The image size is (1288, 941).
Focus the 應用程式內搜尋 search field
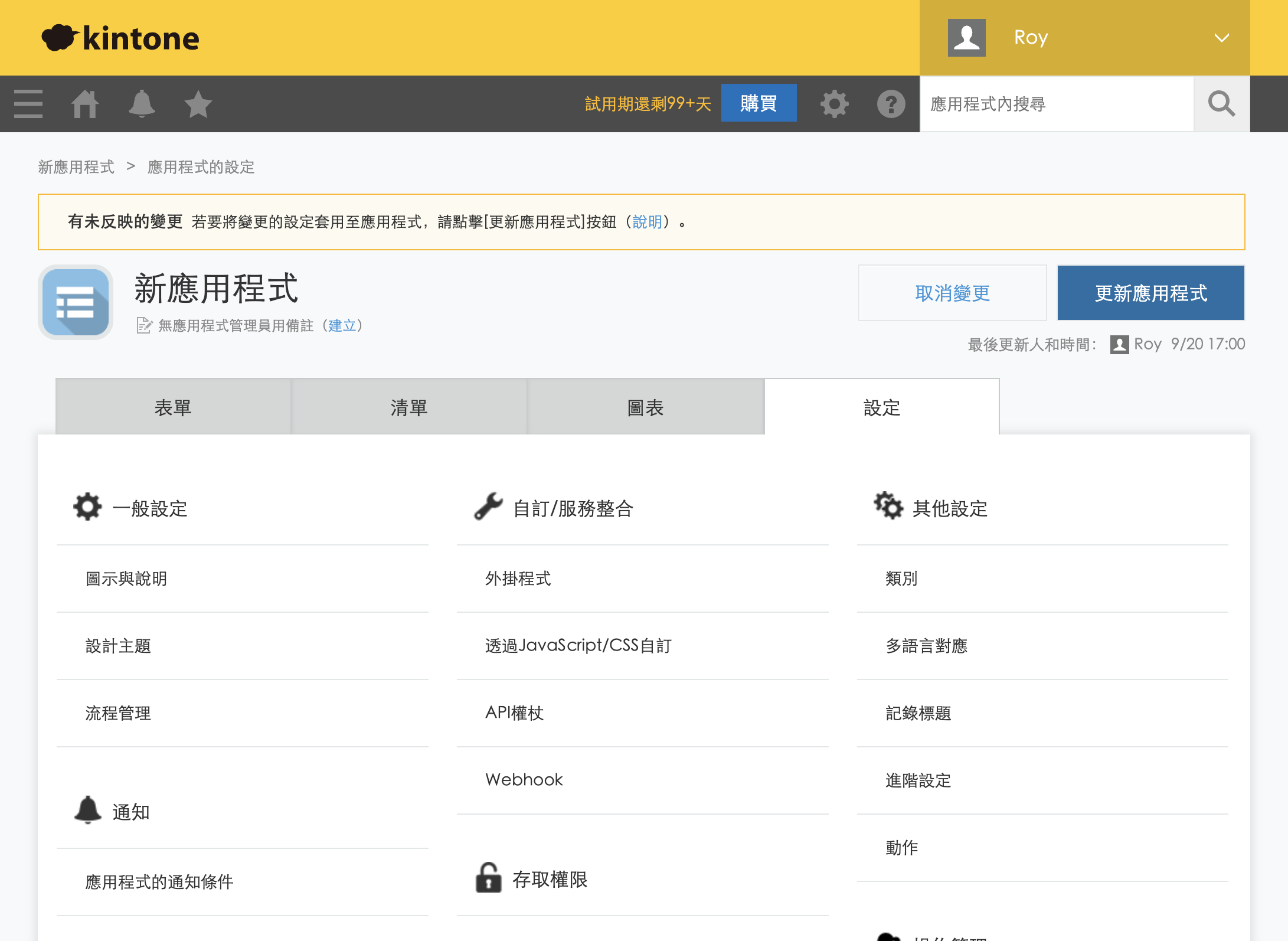click(x=1057, y=104)
